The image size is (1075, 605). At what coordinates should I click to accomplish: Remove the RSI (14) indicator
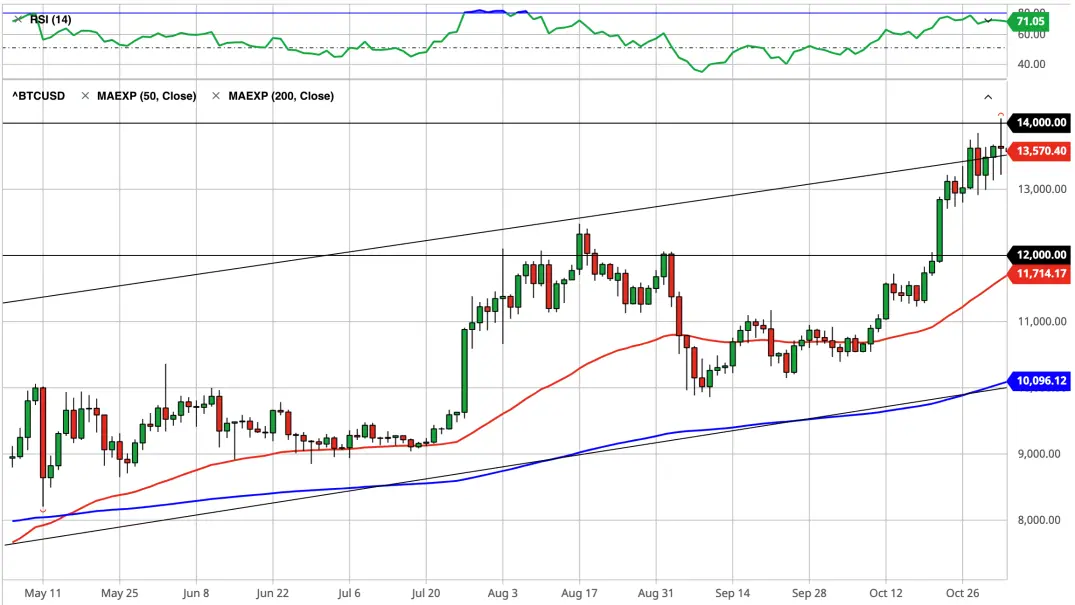tap(17, 19)
